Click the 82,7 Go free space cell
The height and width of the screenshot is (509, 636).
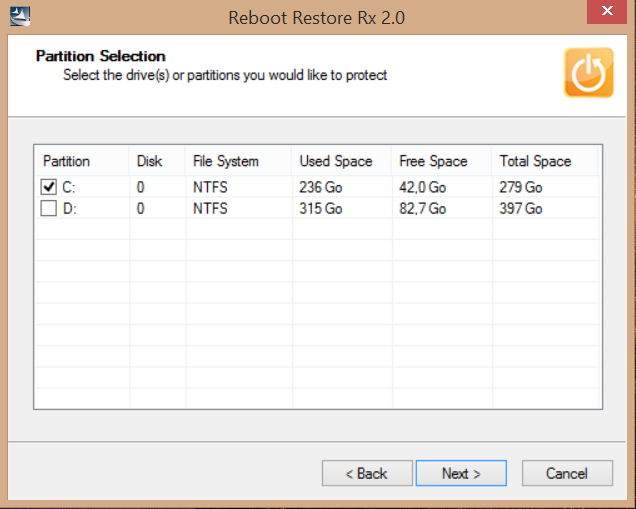pyautogui.click(x=423, y=208)
